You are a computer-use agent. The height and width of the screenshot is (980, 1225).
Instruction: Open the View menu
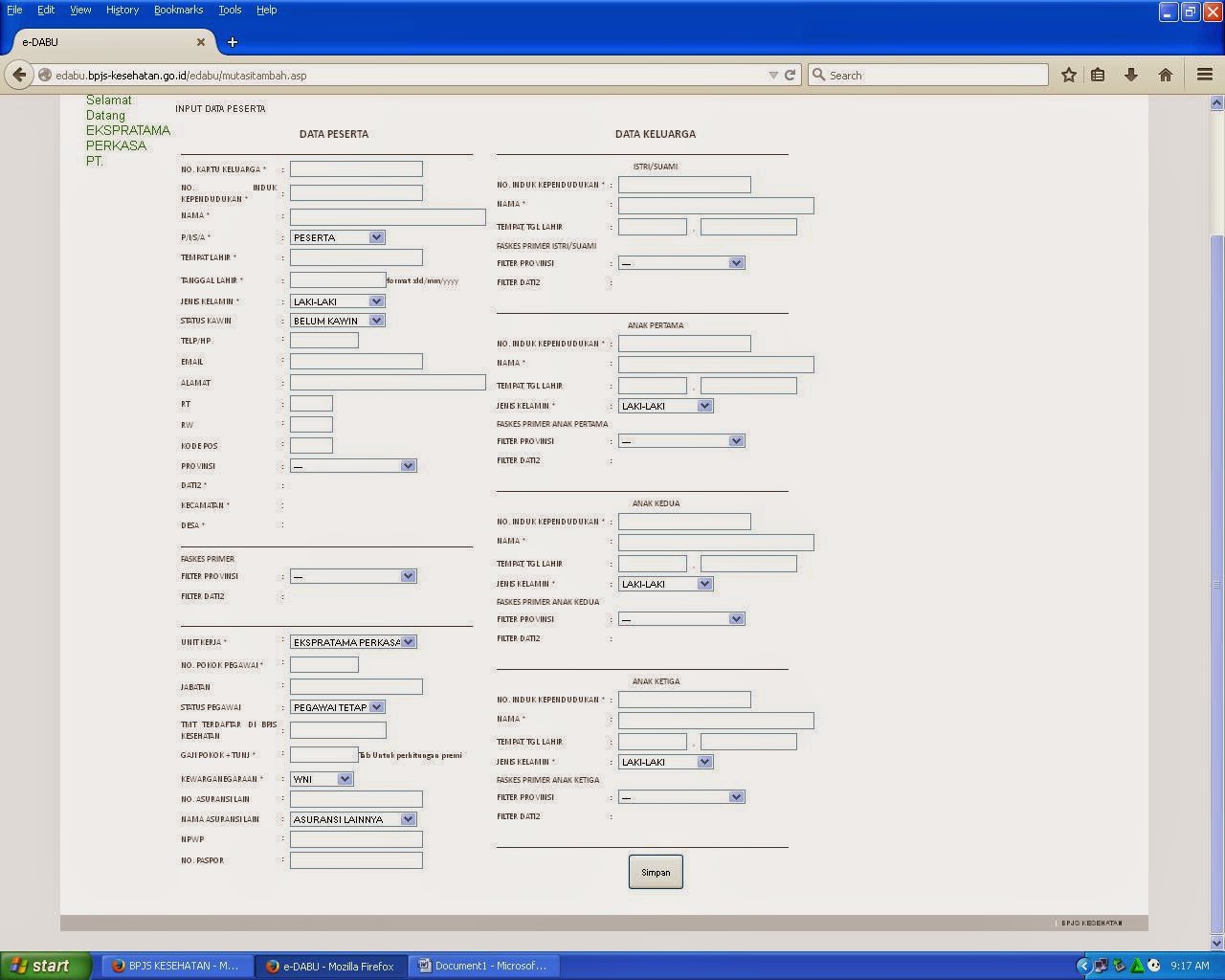tap(80, 10)
